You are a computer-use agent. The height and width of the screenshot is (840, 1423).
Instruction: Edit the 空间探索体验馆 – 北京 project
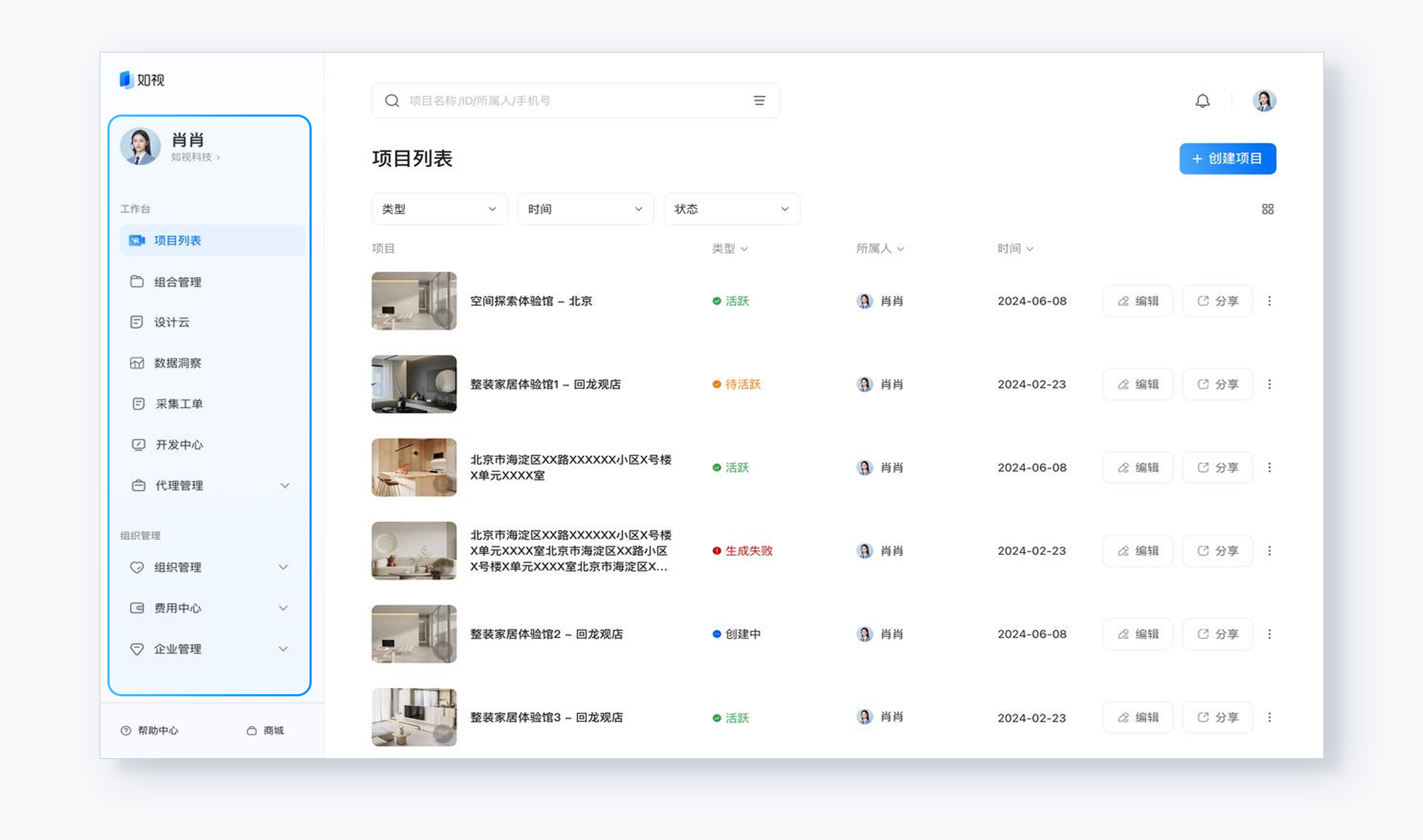click(1138, 301)
